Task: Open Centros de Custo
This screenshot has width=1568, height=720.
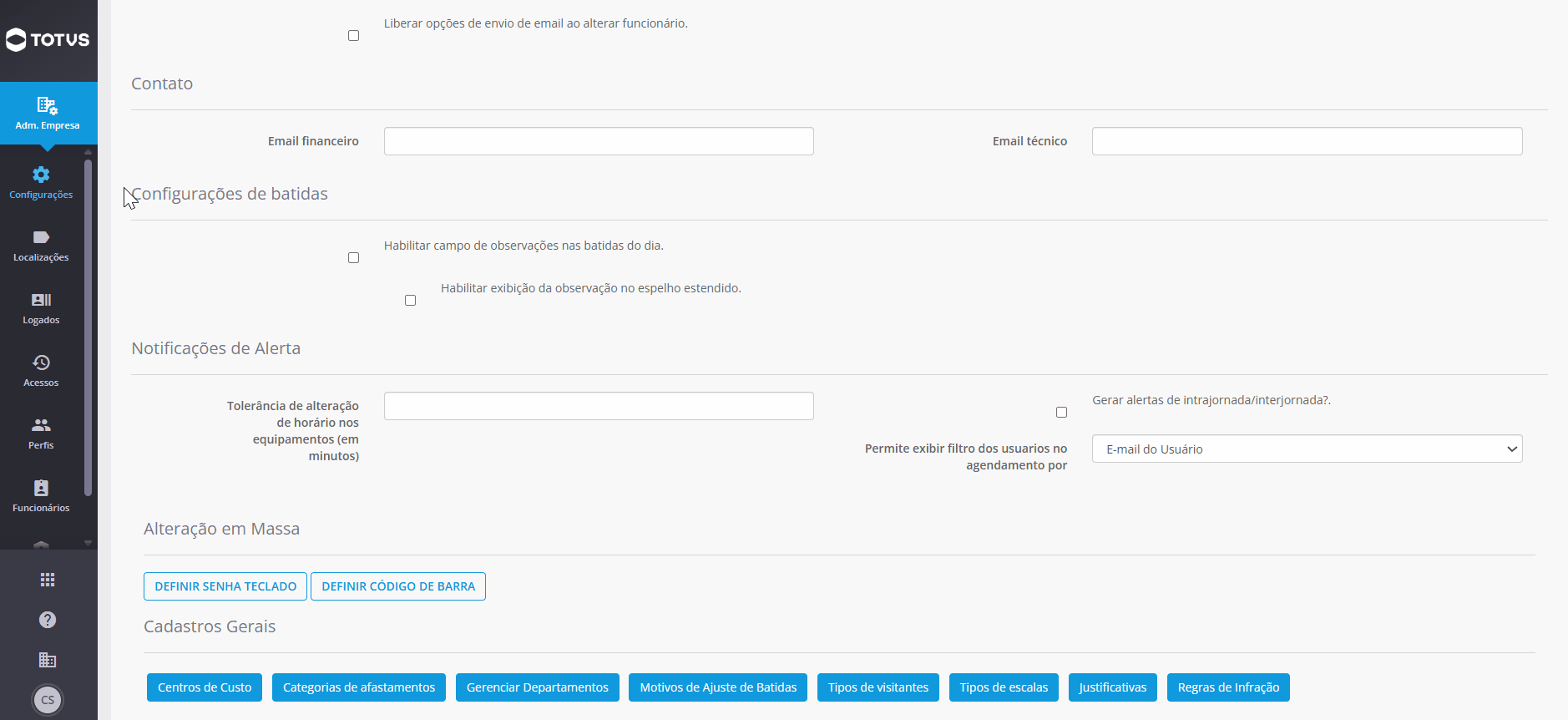Action: [x=205, y=687]
